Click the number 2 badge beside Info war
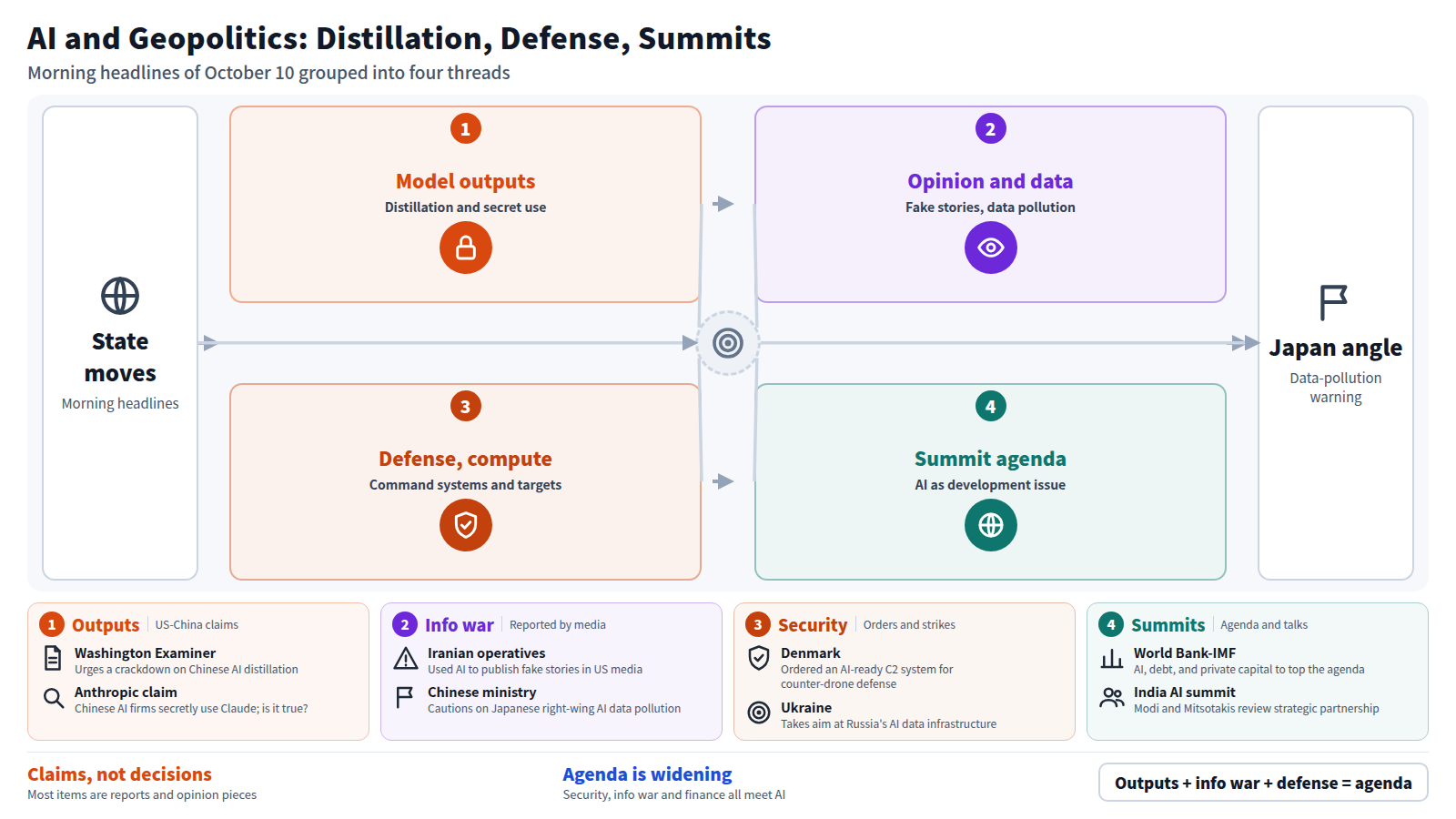1456x819 pixels. point(405,624)
